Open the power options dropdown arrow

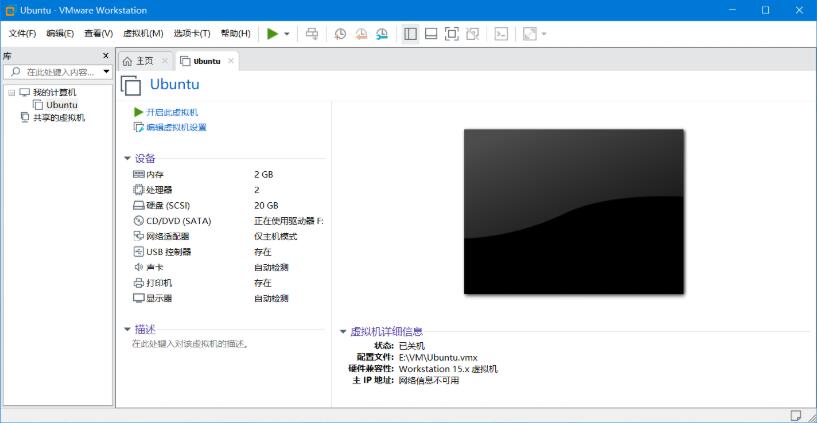coord(287,34)
